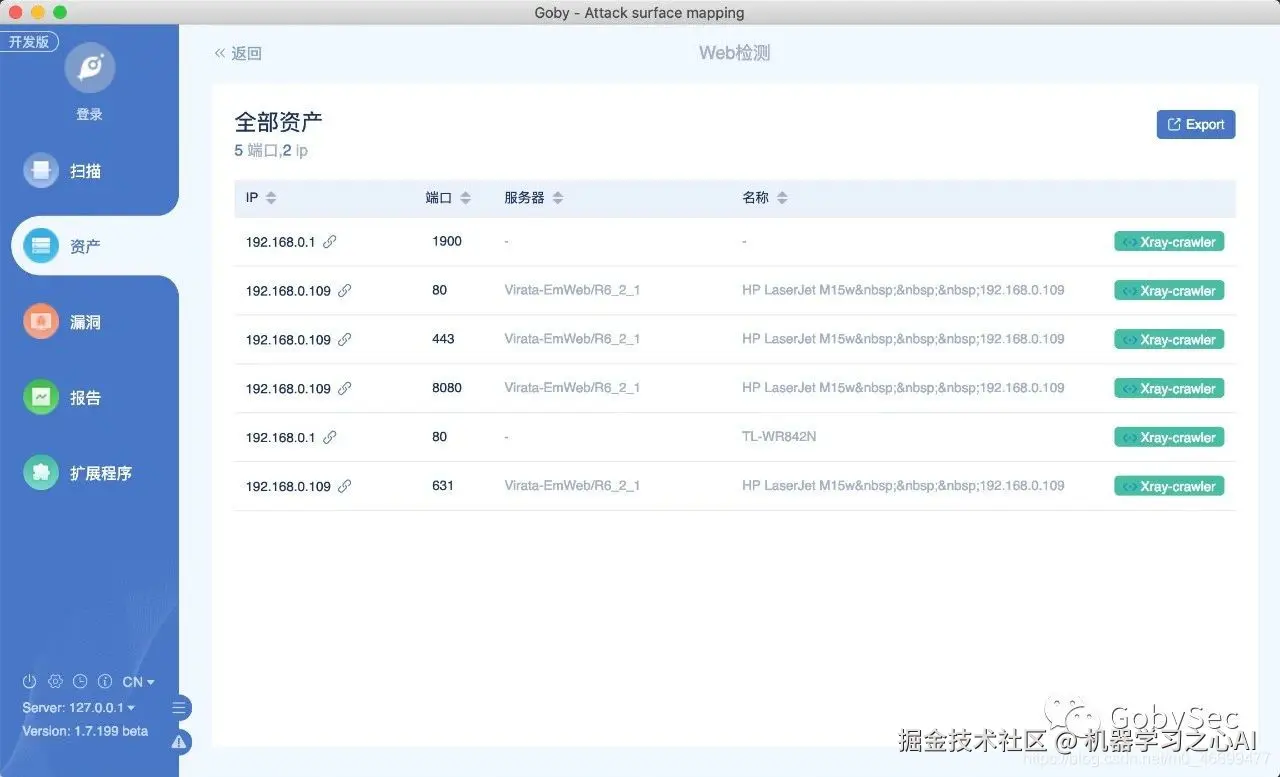Toggle the sidebar hamburger collapse button
The height and width of the screenshot is (777, 1280).
(x=179, y=708)
